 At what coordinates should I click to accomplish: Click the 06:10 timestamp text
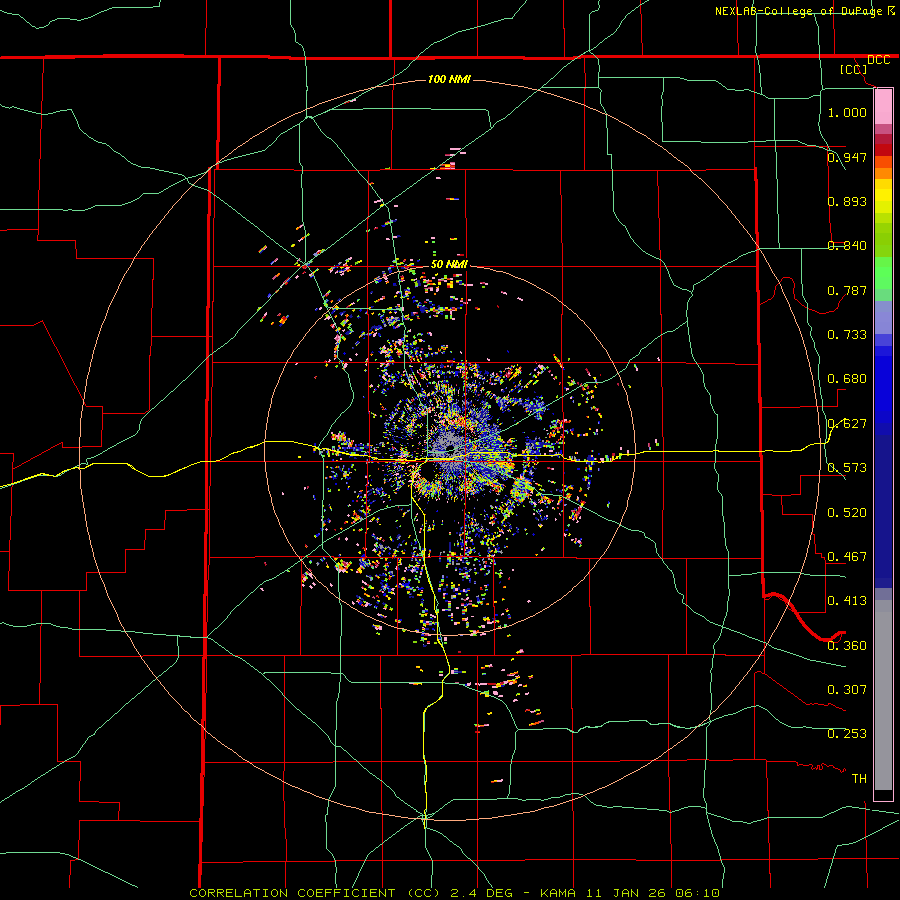[697, 893]
